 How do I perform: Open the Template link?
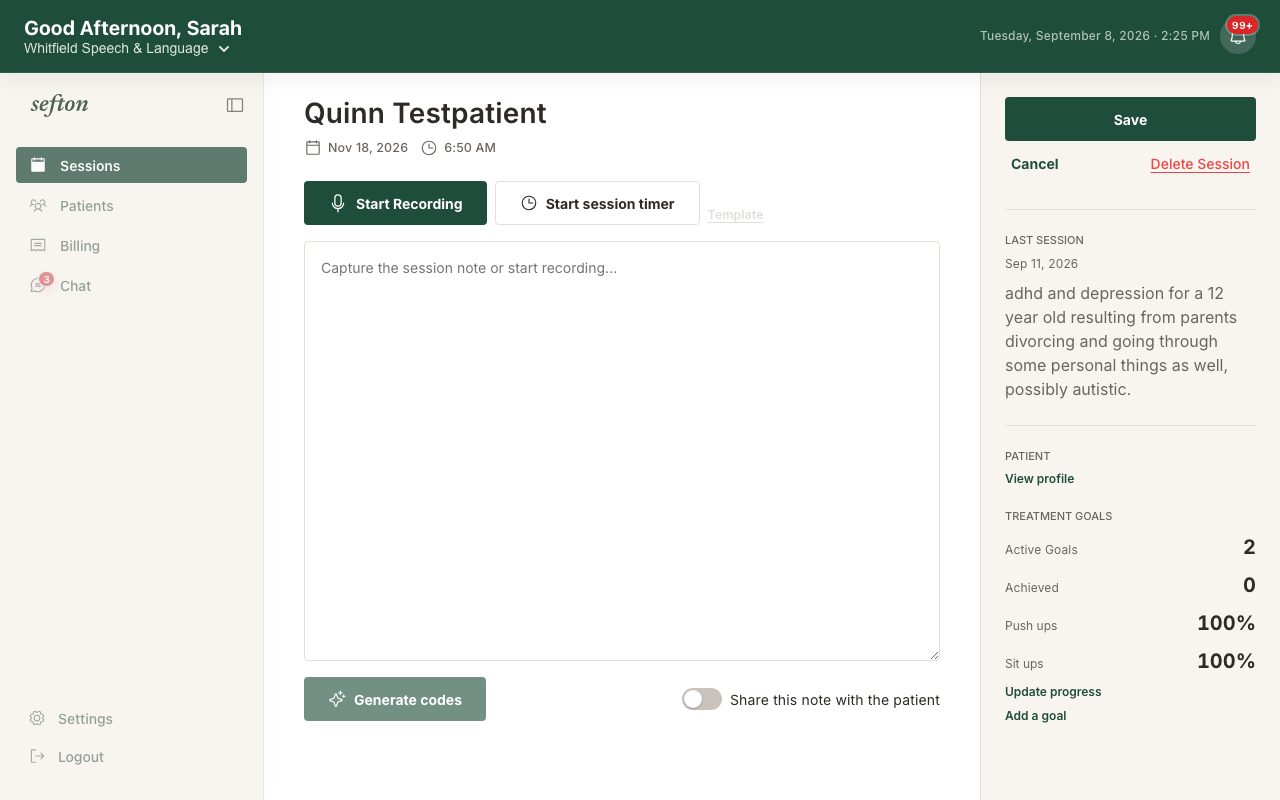[x=735, y=214]
